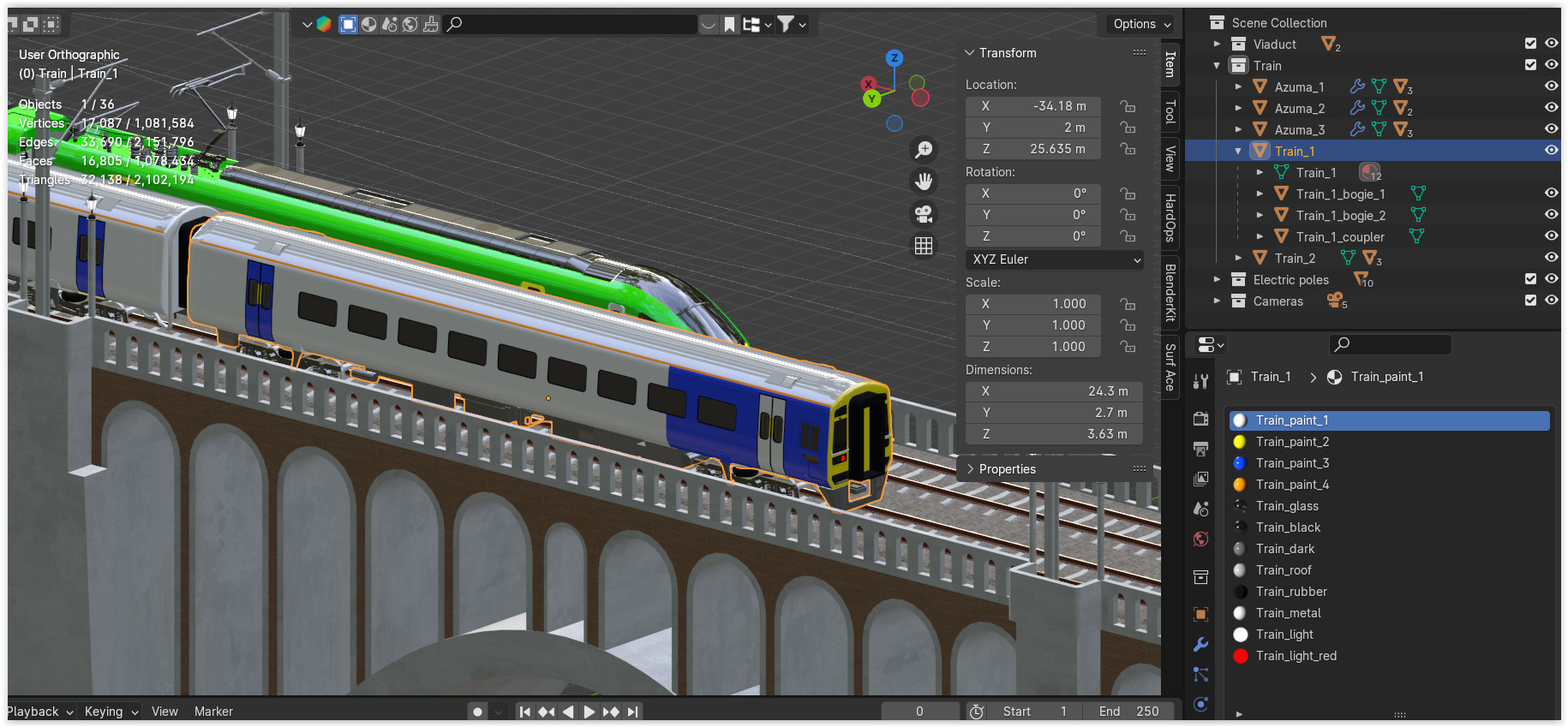The height and width of the screenshot is (727, 1568).
Task: Switch to the HardOps sidebar tab
Action: point(1170,218)
